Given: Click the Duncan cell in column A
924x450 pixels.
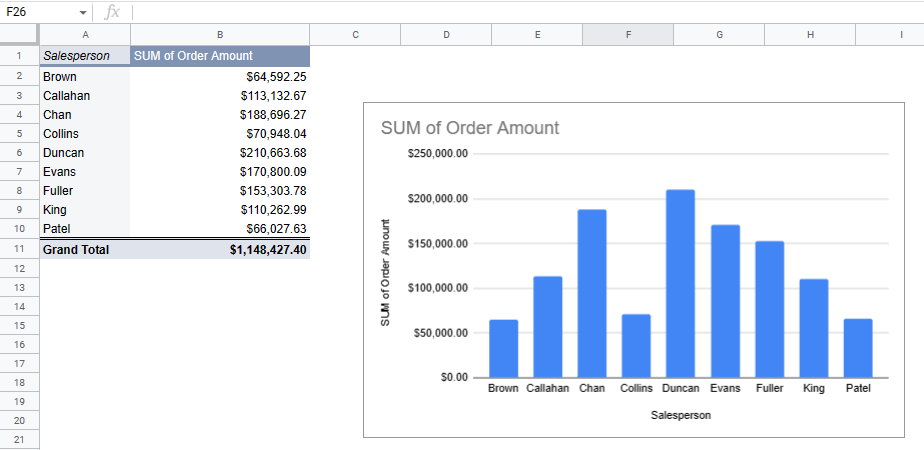Looking at the screenshot, I should click(x=84, y=153).
